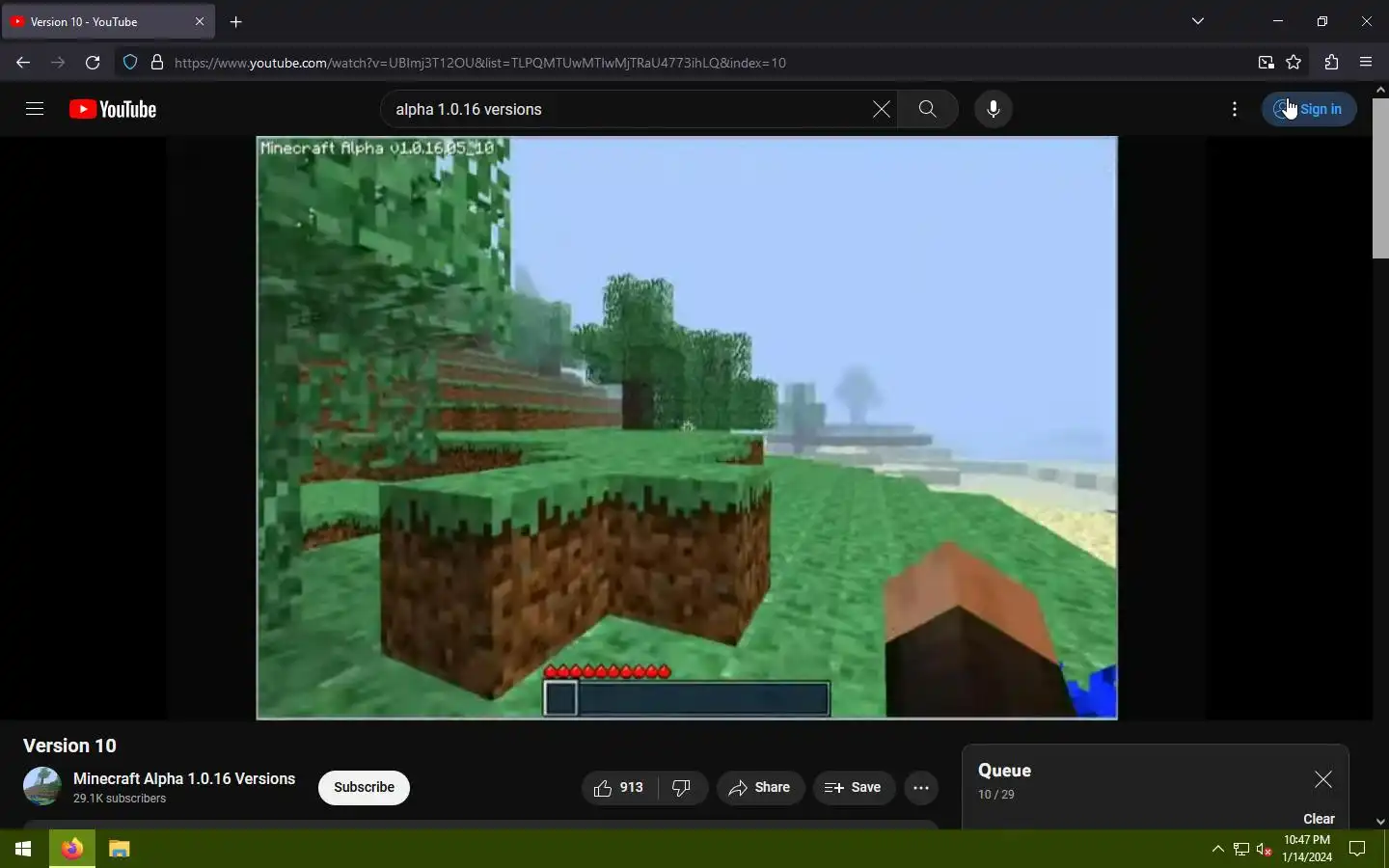Like the video with 913 likes
This screenshot has width=1389, height=868.
point(619,788)
